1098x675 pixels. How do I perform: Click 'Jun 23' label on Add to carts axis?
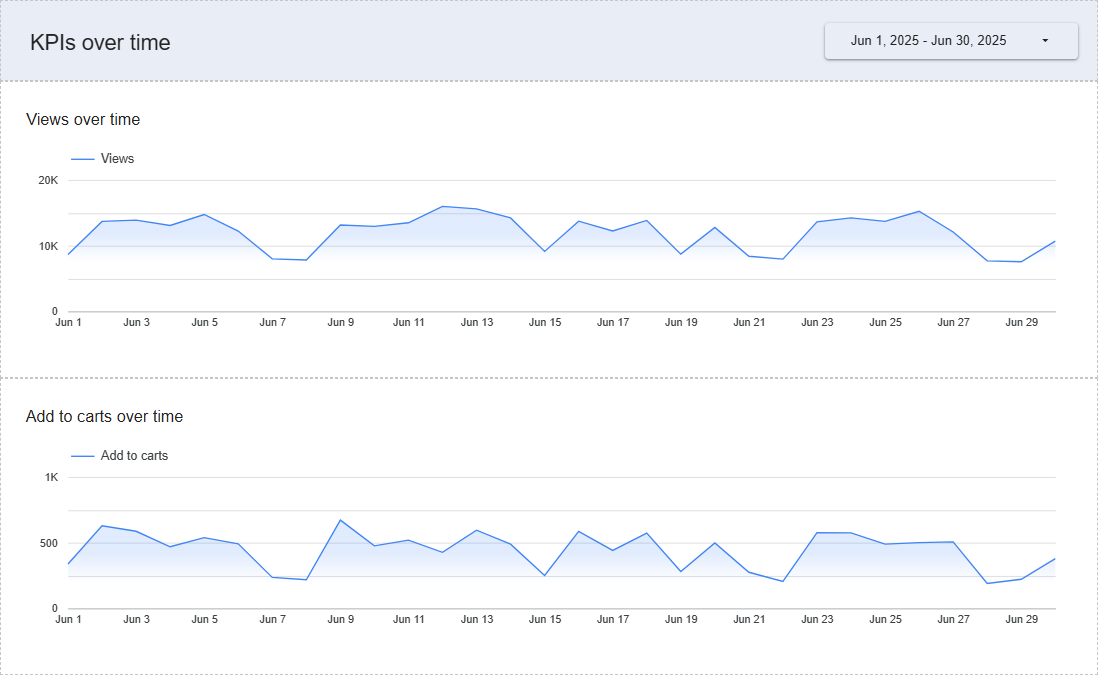tap(817, 620)
